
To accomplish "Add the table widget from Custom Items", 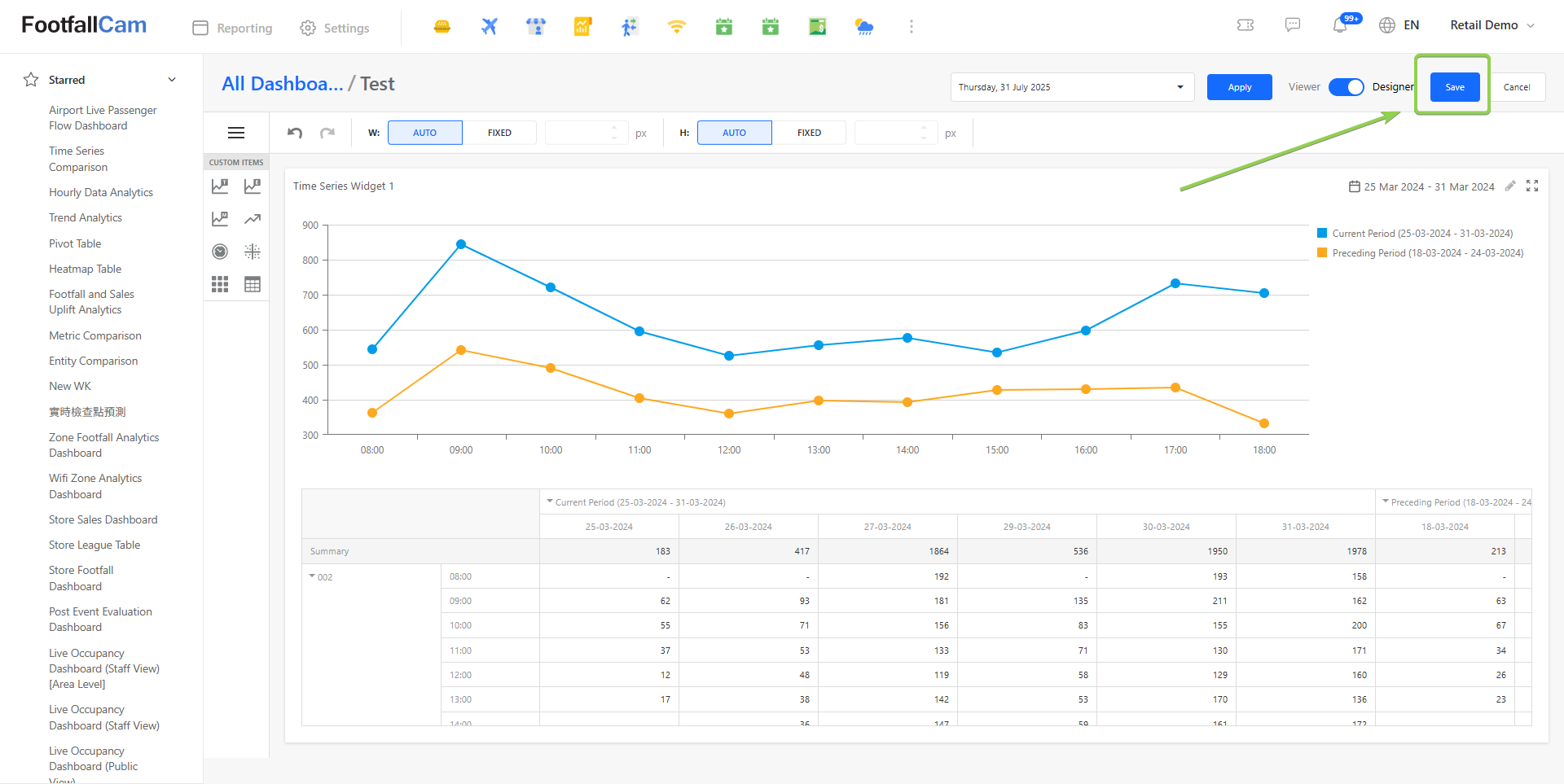I will [253, 284].
